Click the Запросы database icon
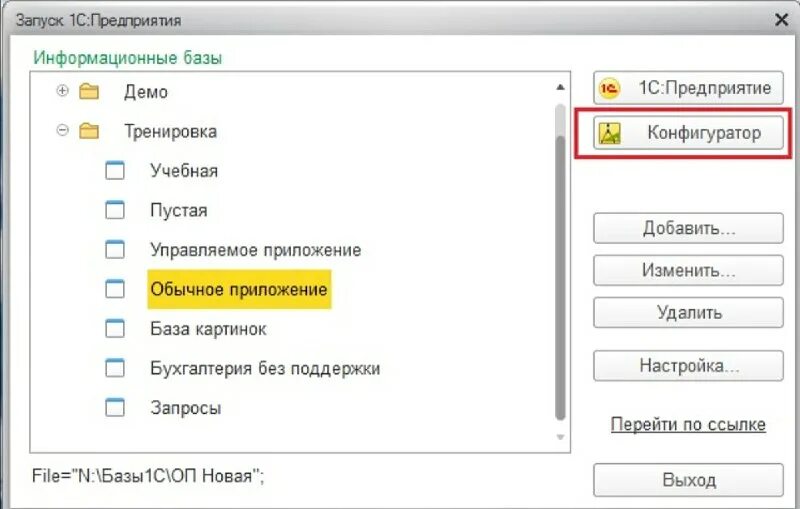 tap(115, 408)
